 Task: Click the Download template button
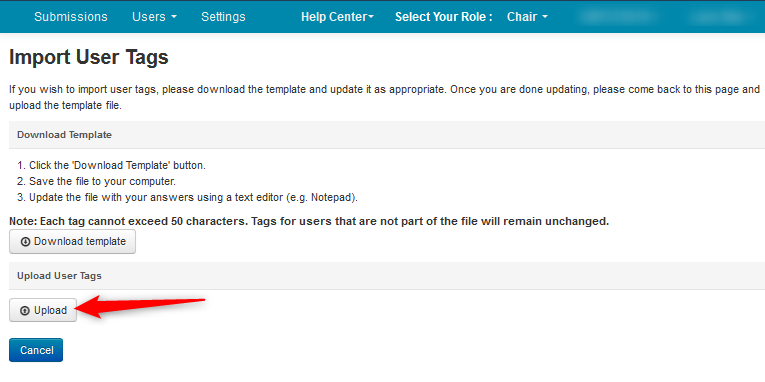coord(72,241)
